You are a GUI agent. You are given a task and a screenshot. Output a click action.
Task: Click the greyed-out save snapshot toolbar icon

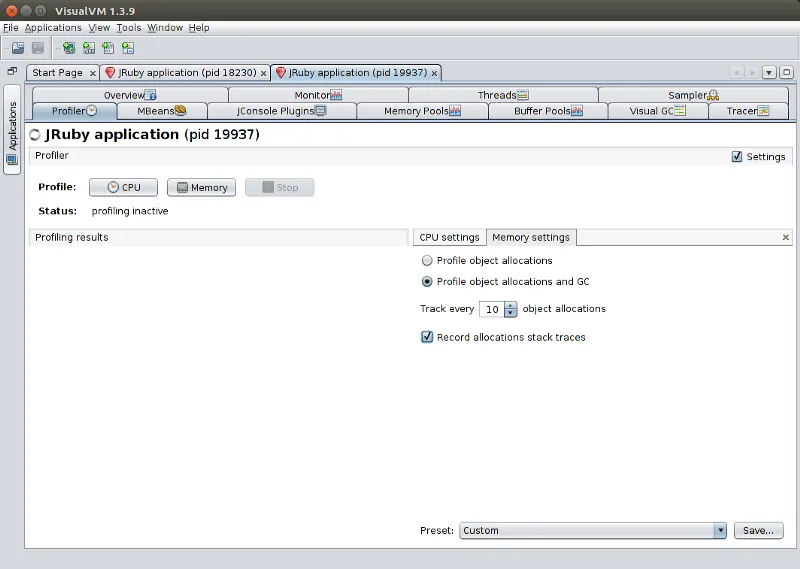click(38, 48)
